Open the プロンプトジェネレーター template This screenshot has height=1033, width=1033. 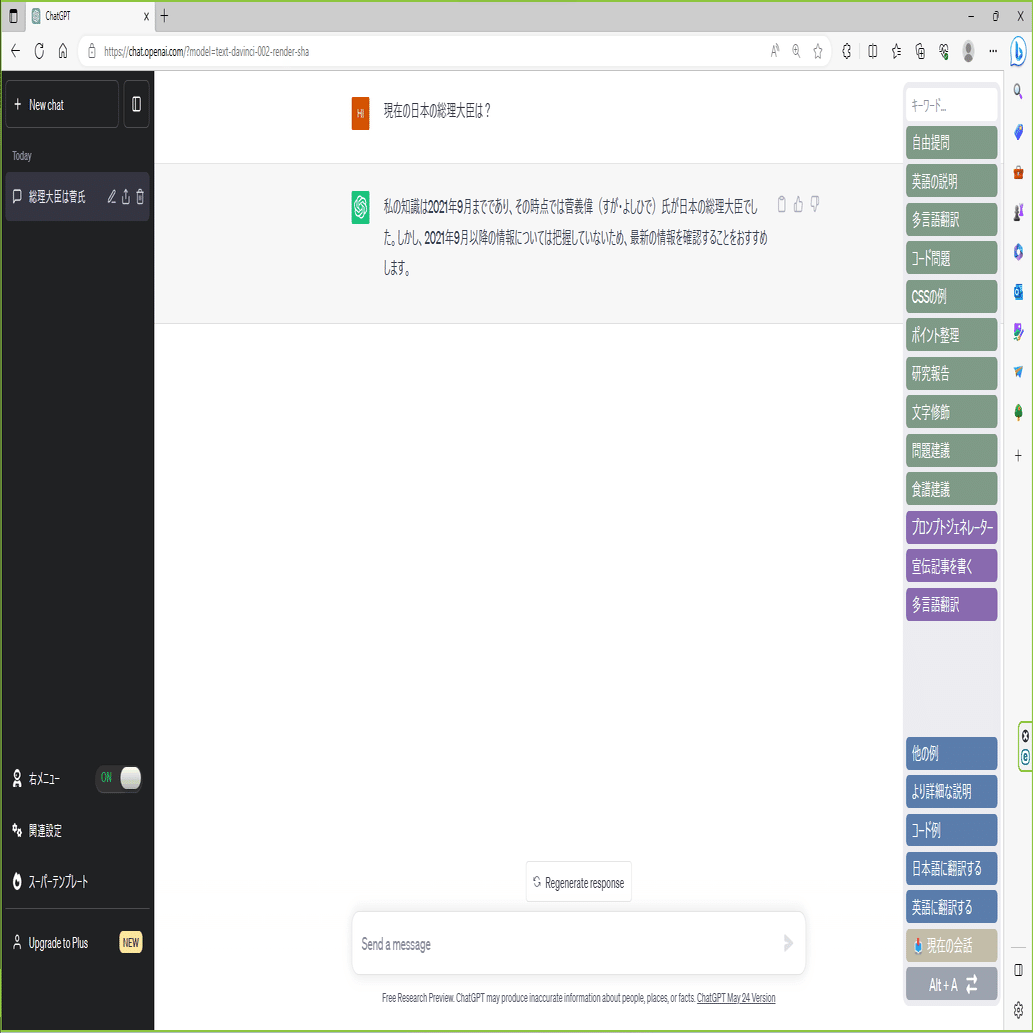pos(950,527)
